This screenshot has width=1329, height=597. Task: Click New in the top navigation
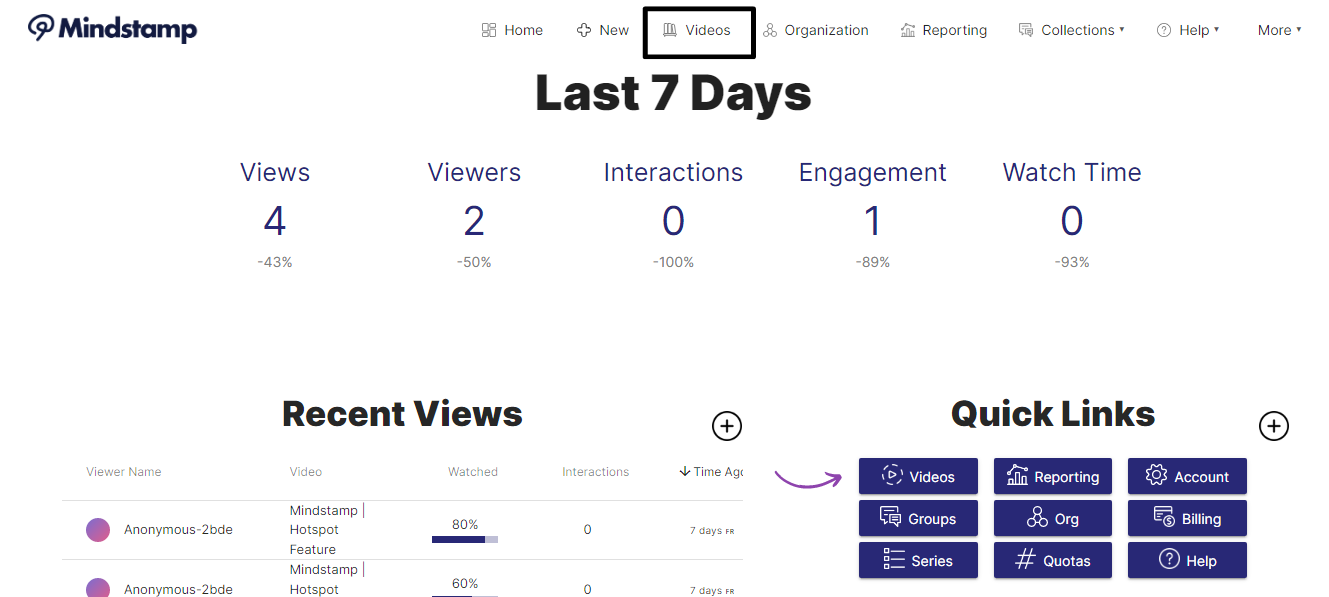point(603,30)
